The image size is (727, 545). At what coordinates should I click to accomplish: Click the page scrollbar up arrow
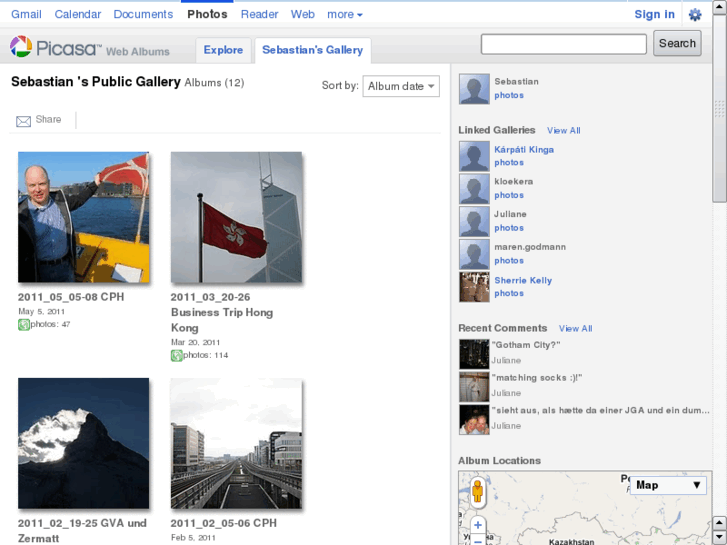[x=719, y=7]
